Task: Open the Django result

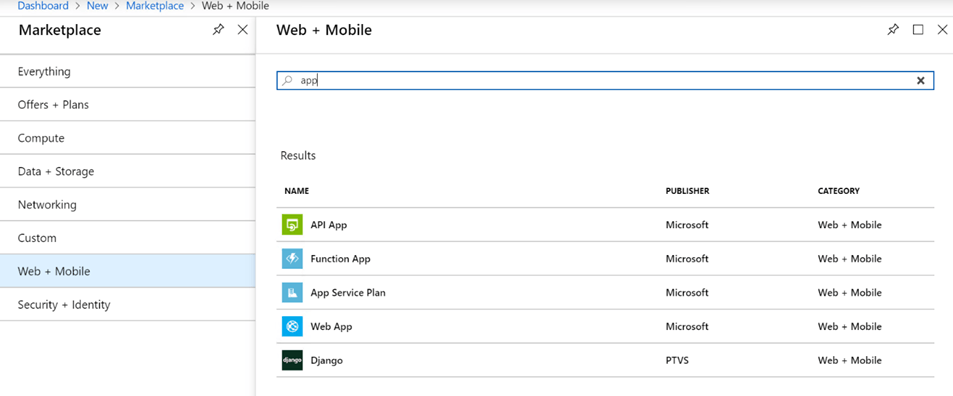Action: (605, 360)
